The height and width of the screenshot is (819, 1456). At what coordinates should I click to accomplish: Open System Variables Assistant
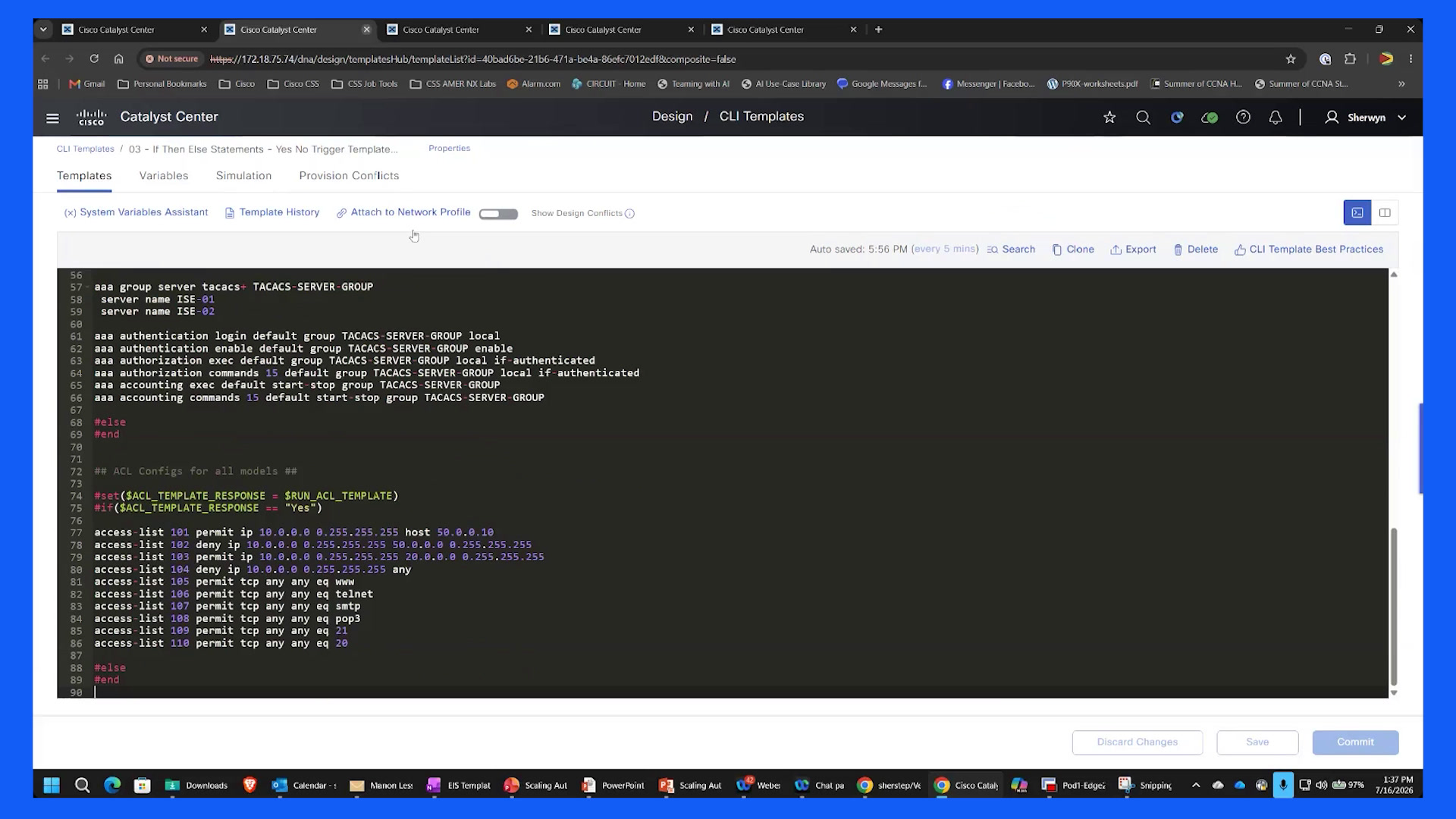[x=136, y=212]
